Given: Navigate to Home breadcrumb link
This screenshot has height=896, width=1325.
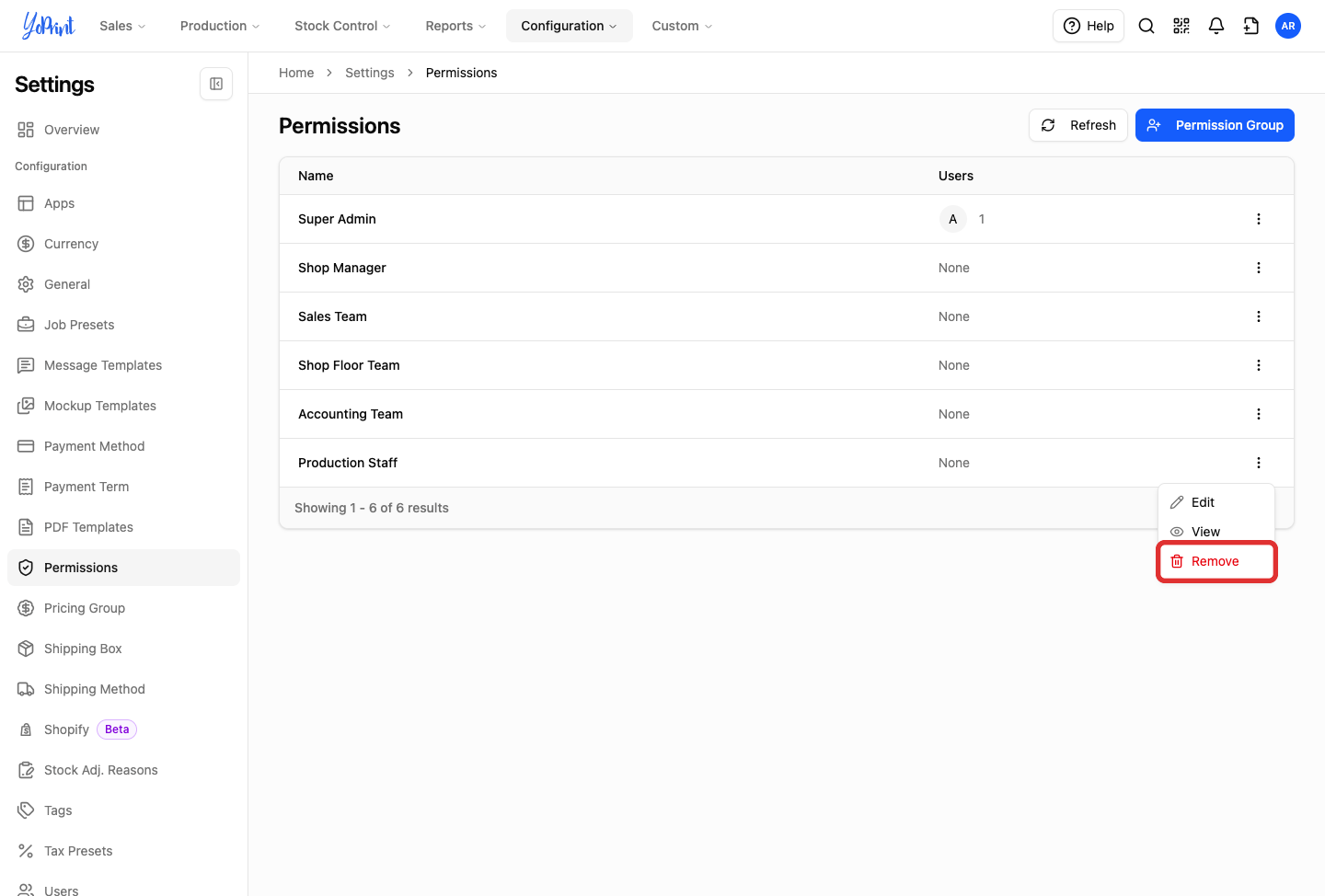Looking at the screenshot, I should tap(296, 73).
